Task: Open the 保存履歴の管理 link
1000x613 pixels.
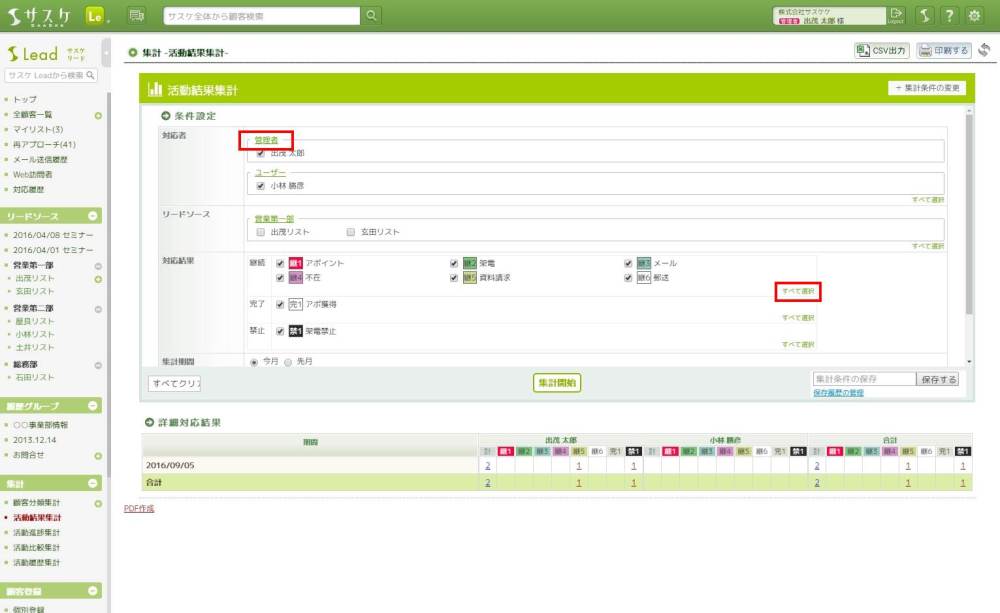Action: (839, 393)
